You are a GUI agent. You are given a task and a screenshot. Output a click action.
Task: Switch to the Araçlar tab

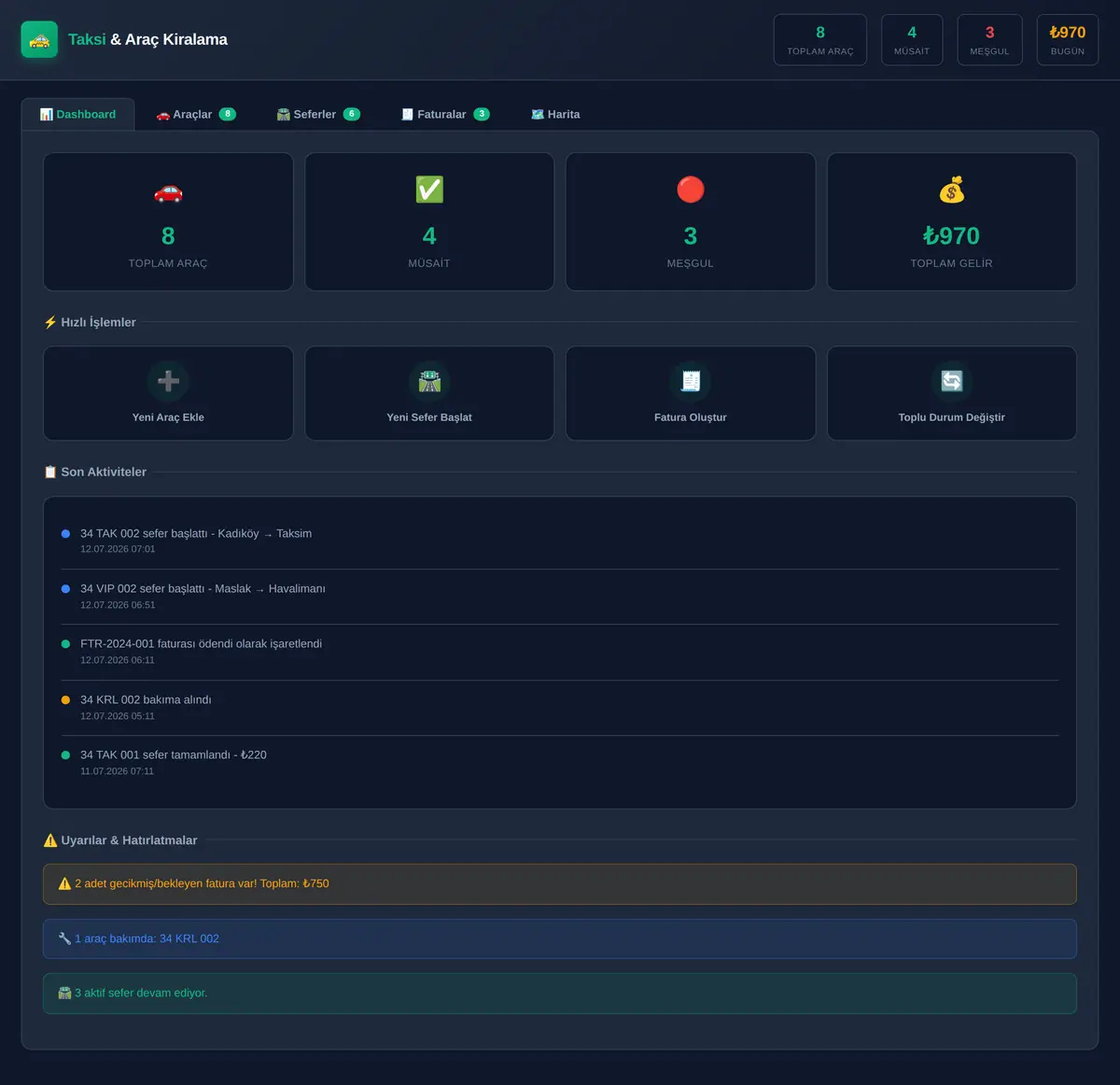196,115
